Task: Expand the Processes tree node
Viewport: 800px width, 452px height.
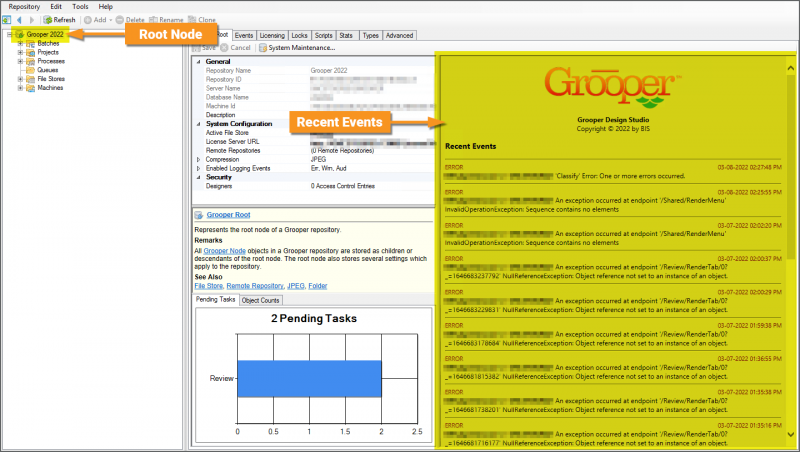Action: tap(20, 61)
